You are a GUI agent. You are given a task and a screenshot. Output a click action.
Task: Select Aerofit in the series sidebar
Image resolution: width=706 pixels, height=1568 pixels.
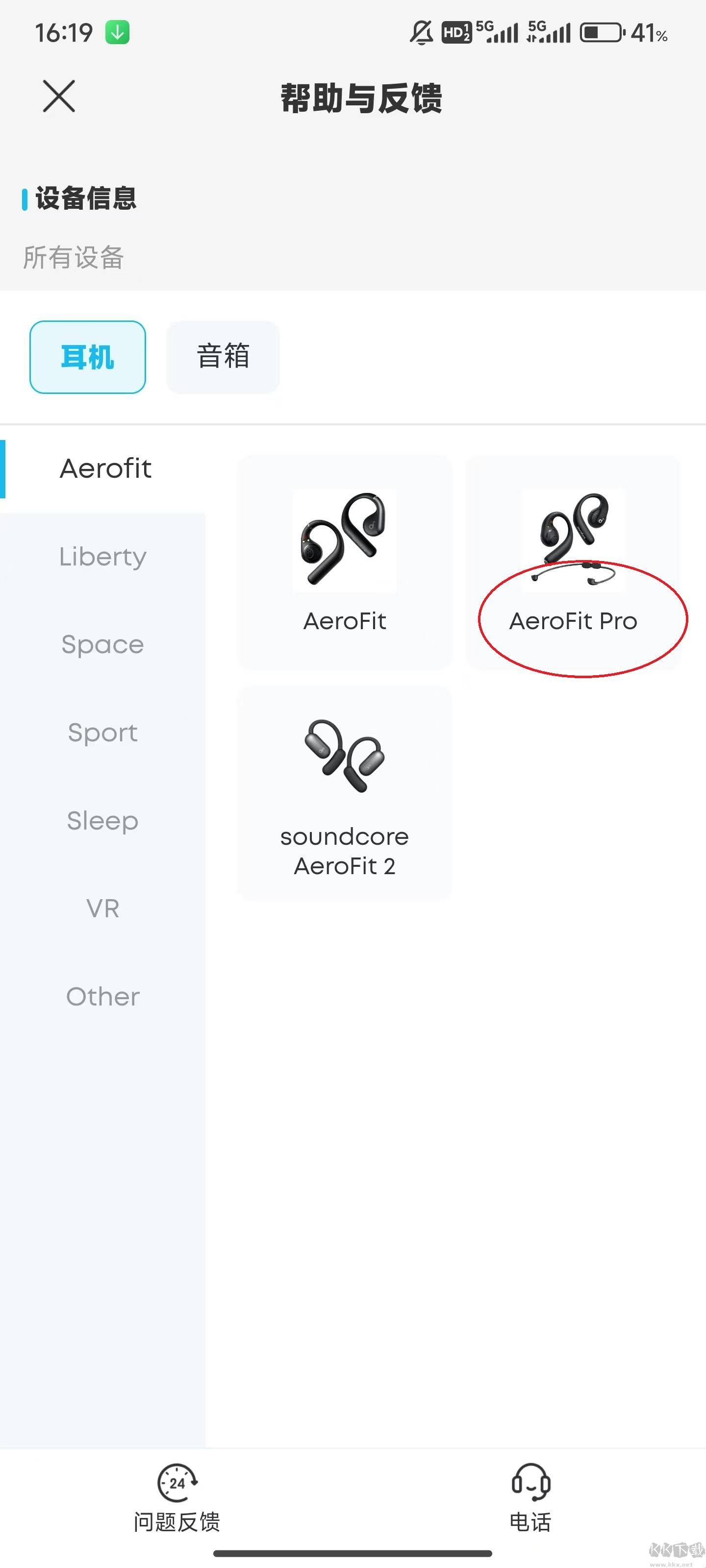click(x=105, y=469)
